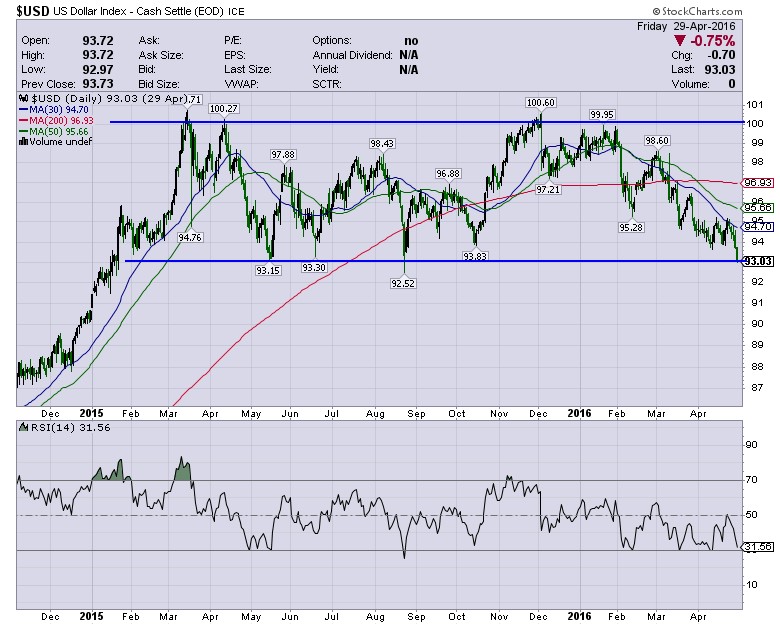This screenshot has width=780, height=625.
Task: Click the -0.75% percent change value
Action: coord(713,41)
